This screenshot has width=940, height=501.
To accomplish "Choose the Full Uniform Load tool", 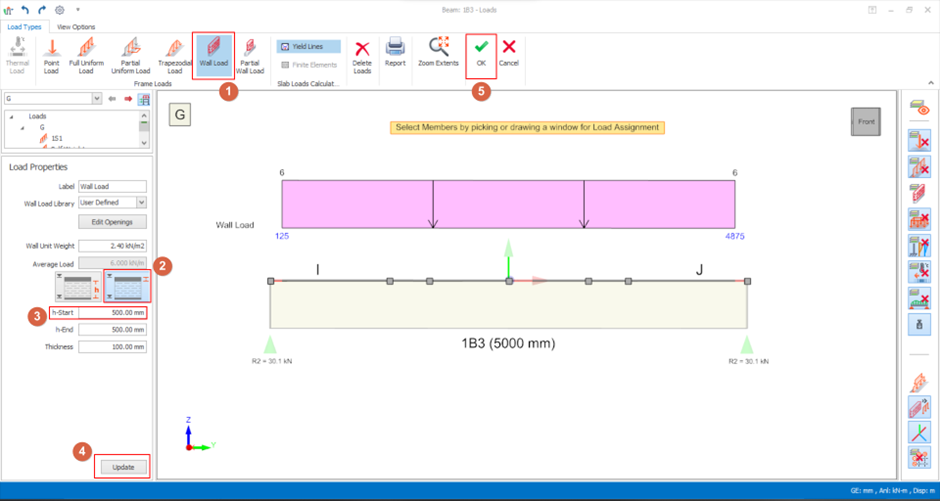I will pos(86,54).
